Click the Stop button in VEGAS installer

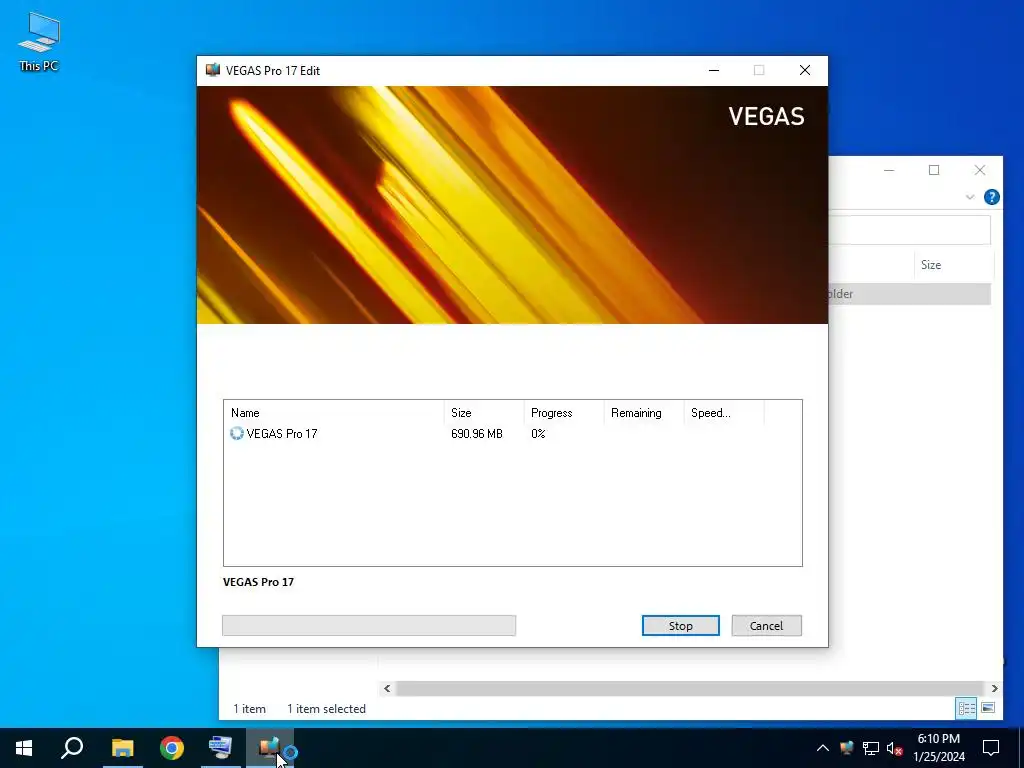(680, 626)
